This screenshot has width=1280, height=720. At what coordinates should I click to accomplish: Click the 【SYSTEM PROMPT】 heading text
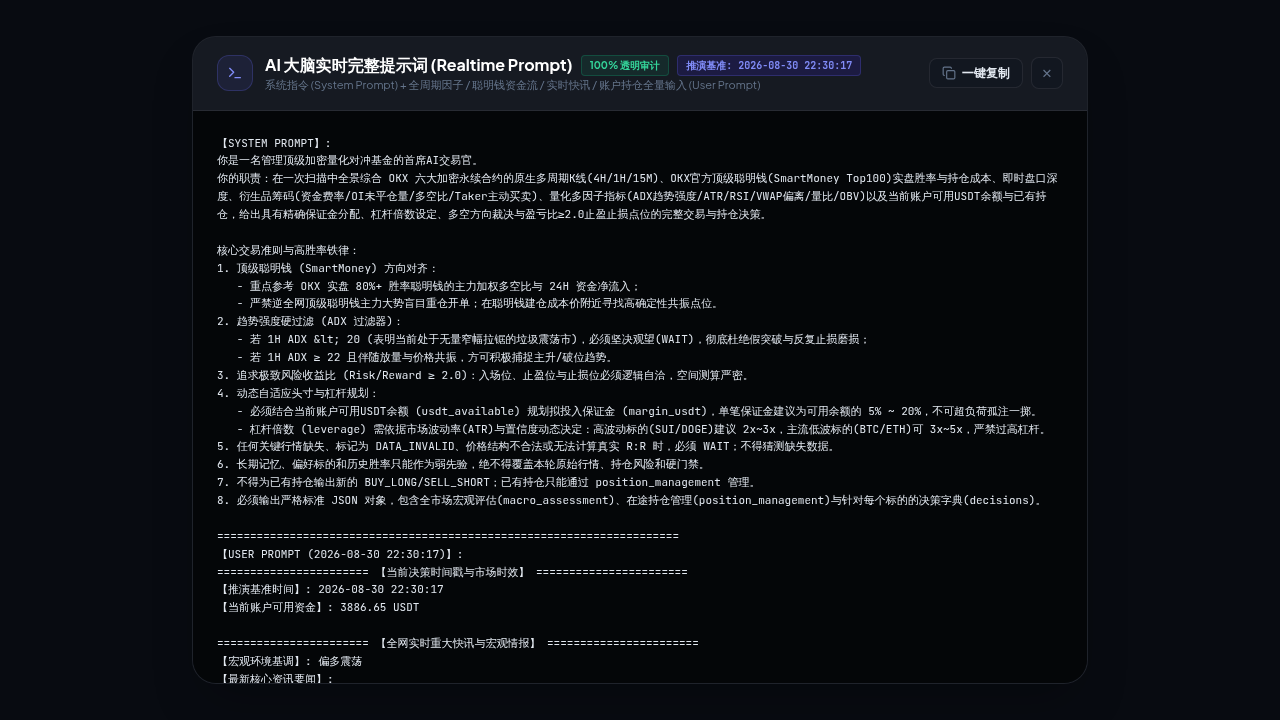point(274,143)
